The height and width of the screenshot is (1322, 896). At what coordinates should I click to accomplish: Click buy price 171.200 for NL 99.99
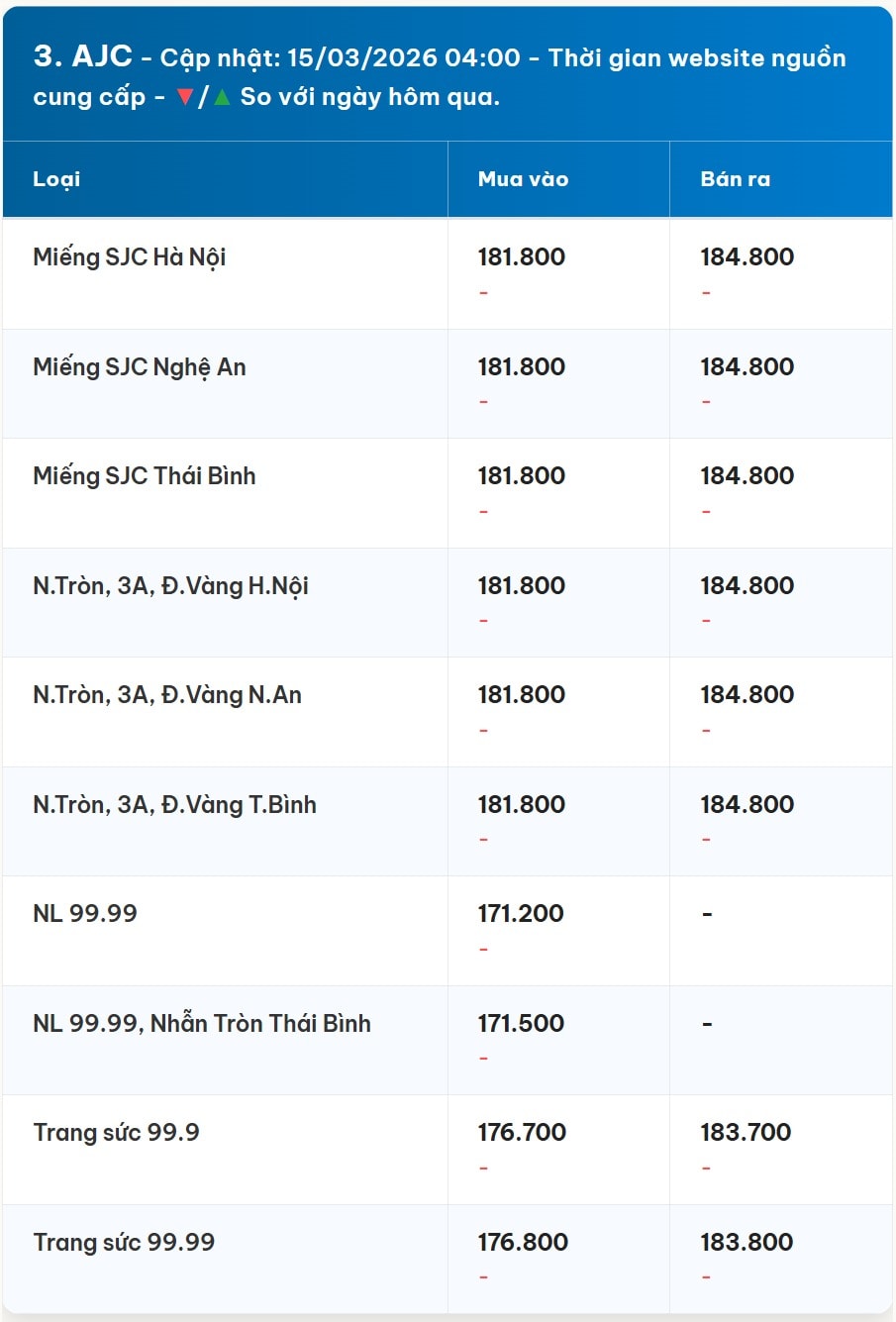click(521, 914)
